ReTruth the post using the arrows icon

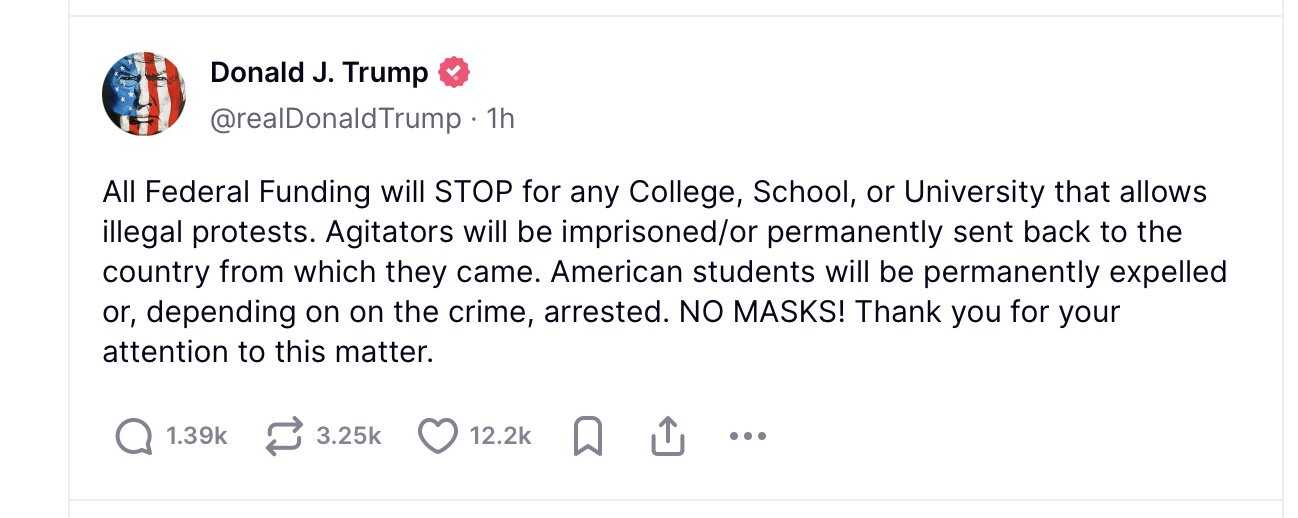tap(285, 436)
